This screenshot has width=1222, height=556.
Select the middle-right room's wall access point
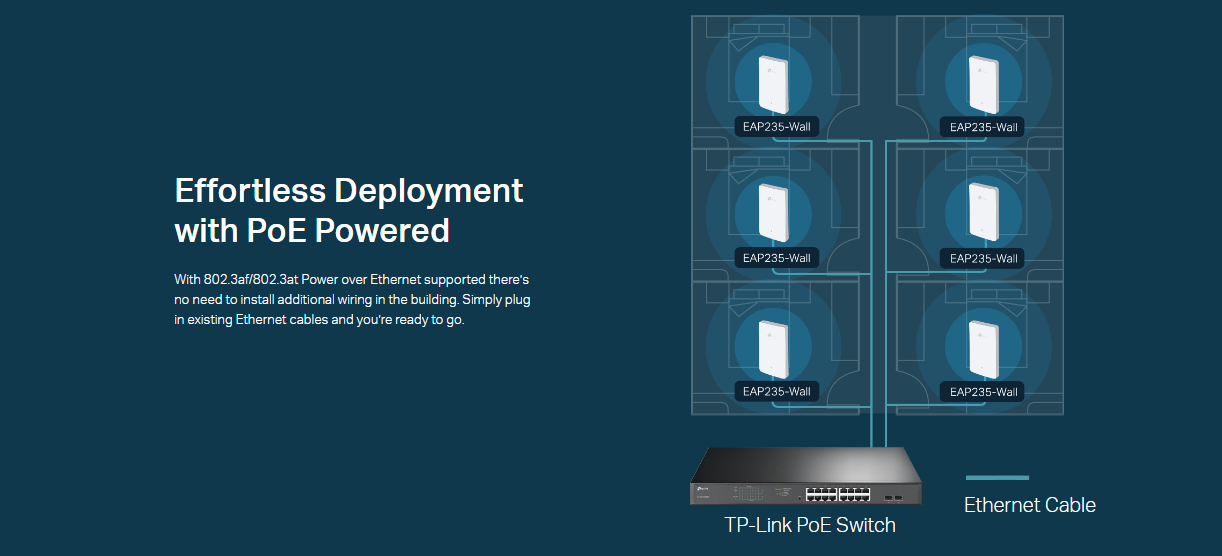click(x=984, y=212)
